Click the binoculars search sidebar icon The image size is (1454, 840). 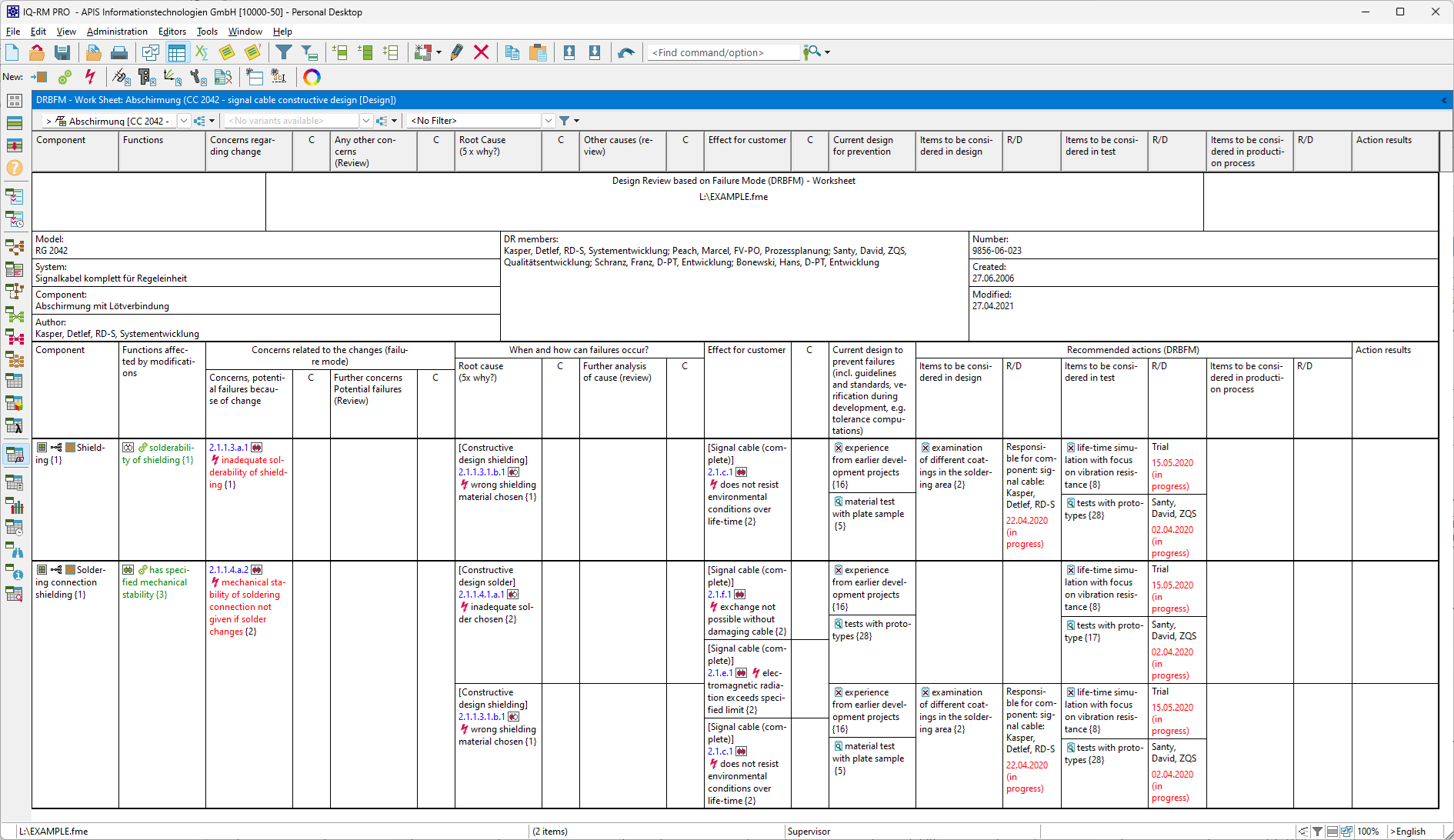click(x=15, y=550)
